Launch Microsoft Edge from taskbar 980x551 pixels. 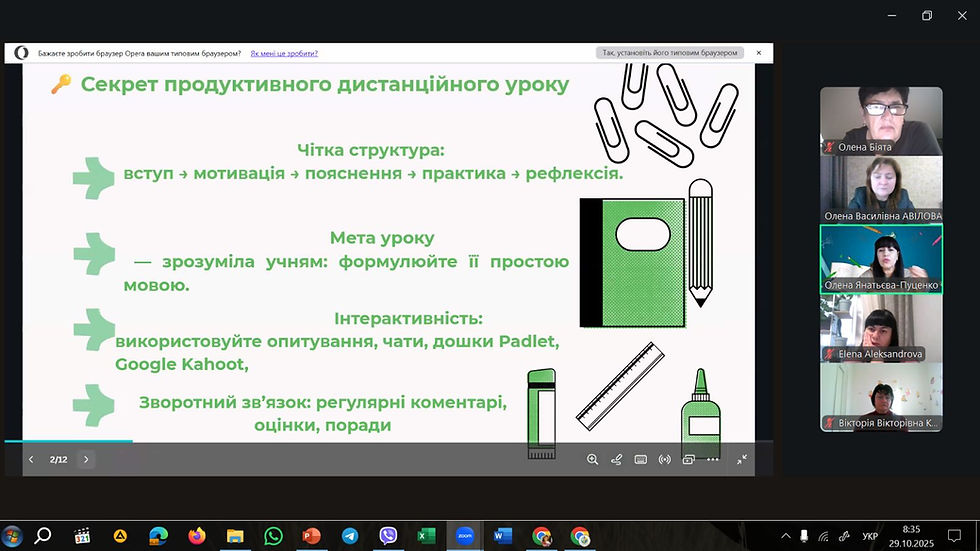point(158,536)
